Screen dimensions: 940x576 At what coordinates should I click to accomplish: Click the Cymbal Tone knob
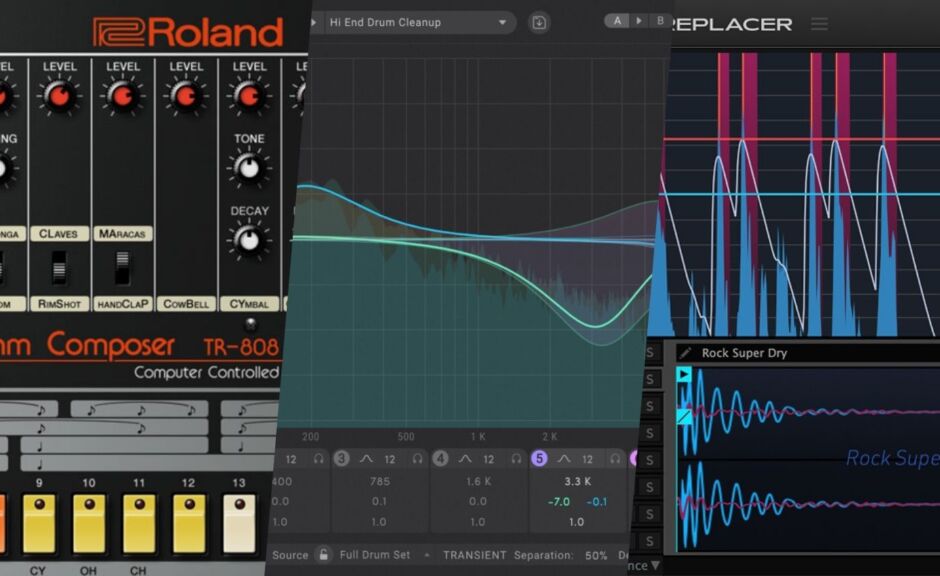pos(249,168)
